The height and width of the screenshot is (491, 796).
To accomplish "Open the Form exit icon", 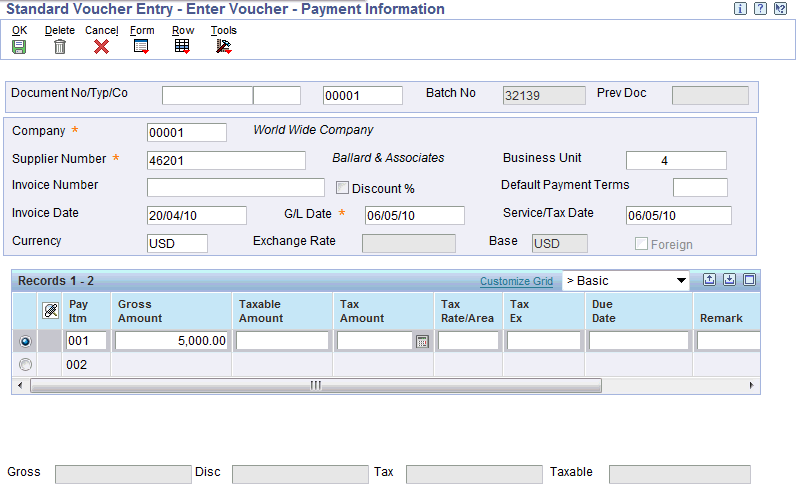I will tap(141, 47).
